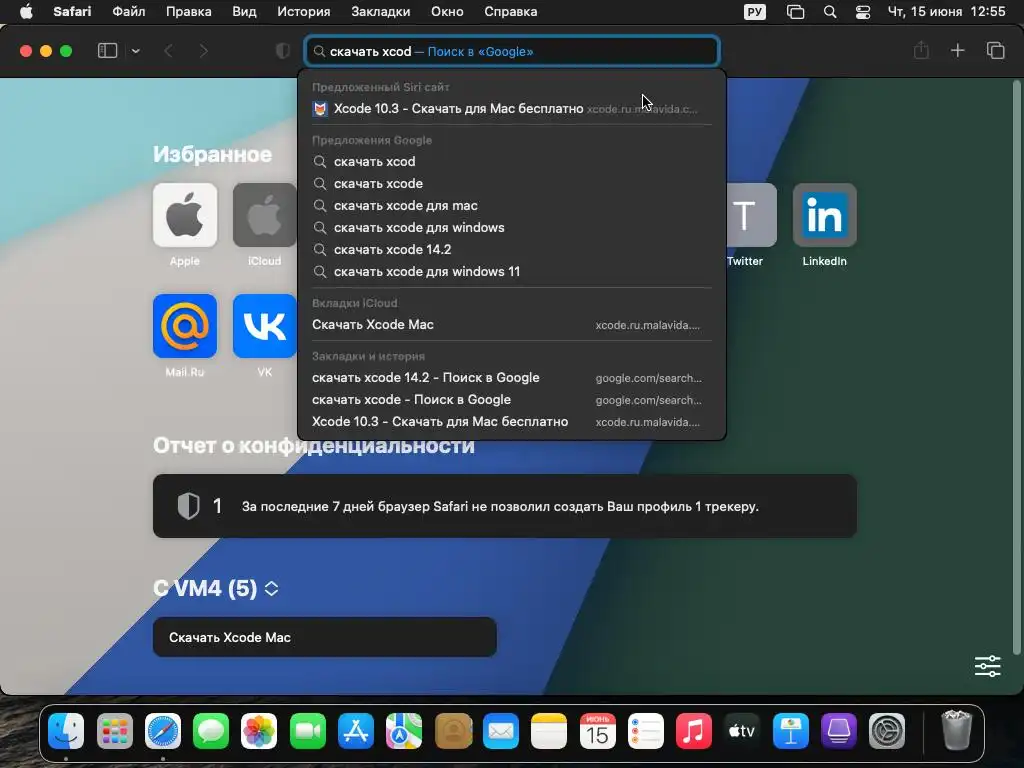1024x768 pixels.
Task: Open Messages from the Dock
Action: [211, 731]
